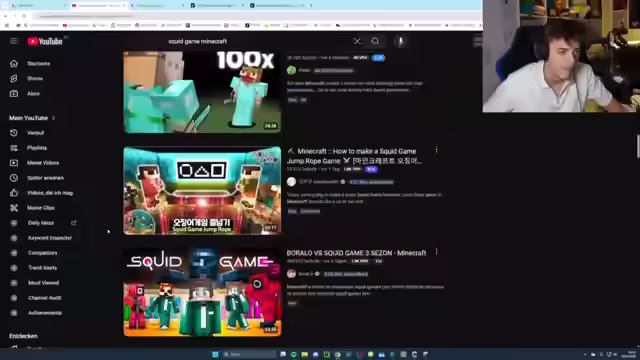Click the Windows taskbar search box
The image size is (640, 360).
249,354
